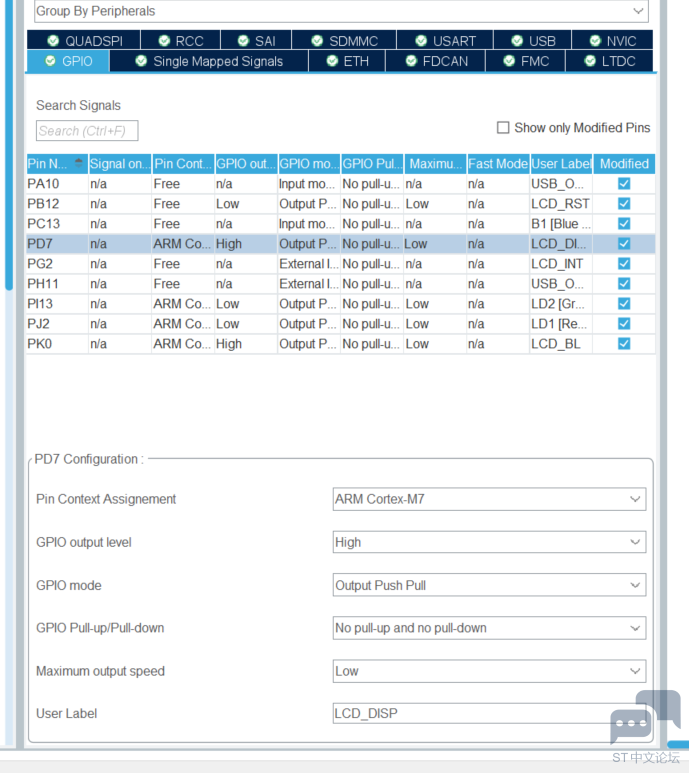Select the FMC tab
The image size is (689, 773).
[x=526, y=61]
